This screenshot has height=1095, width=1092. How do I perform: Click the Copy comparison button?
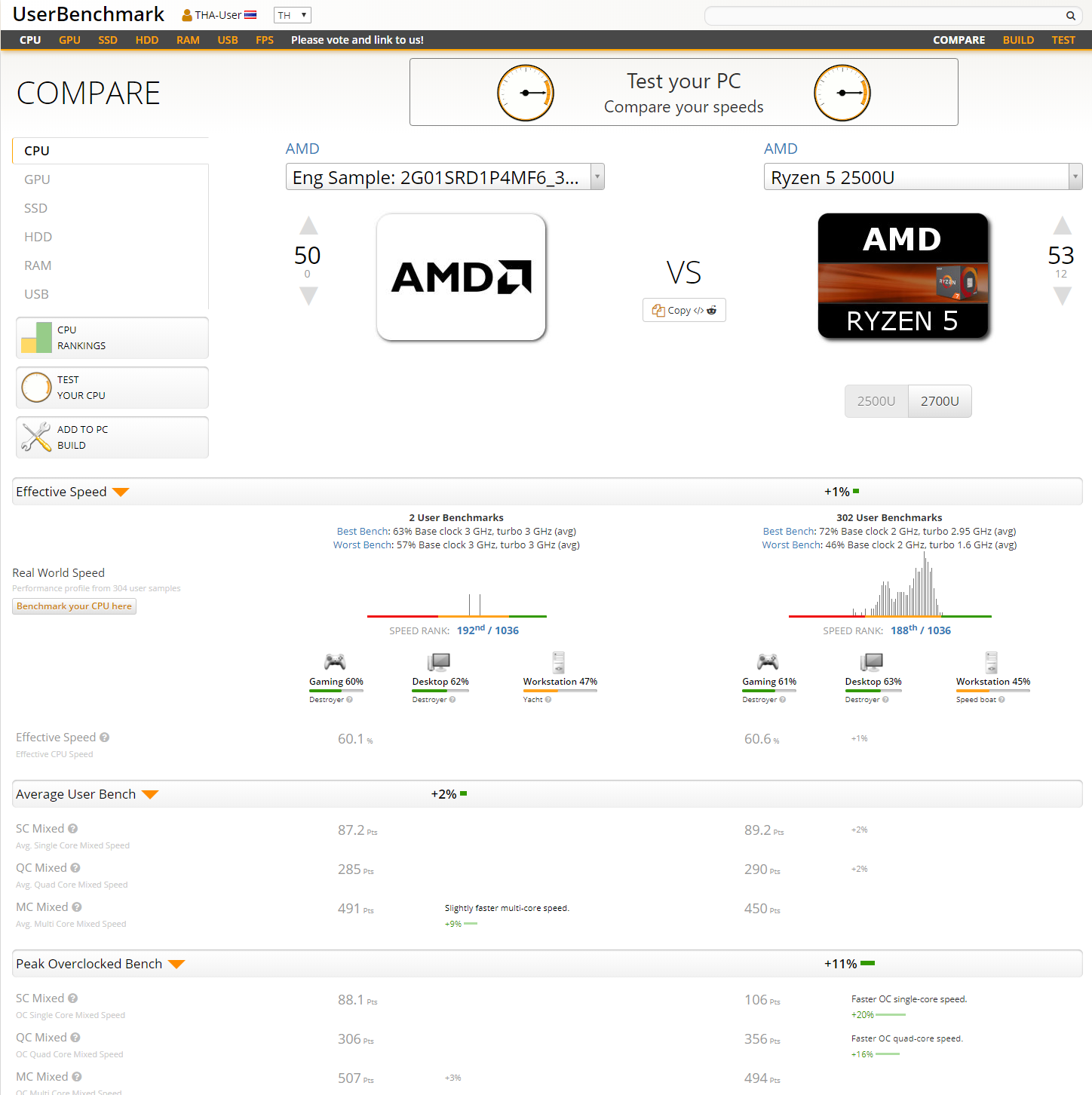pyautogui.click(x=684, y=310)
